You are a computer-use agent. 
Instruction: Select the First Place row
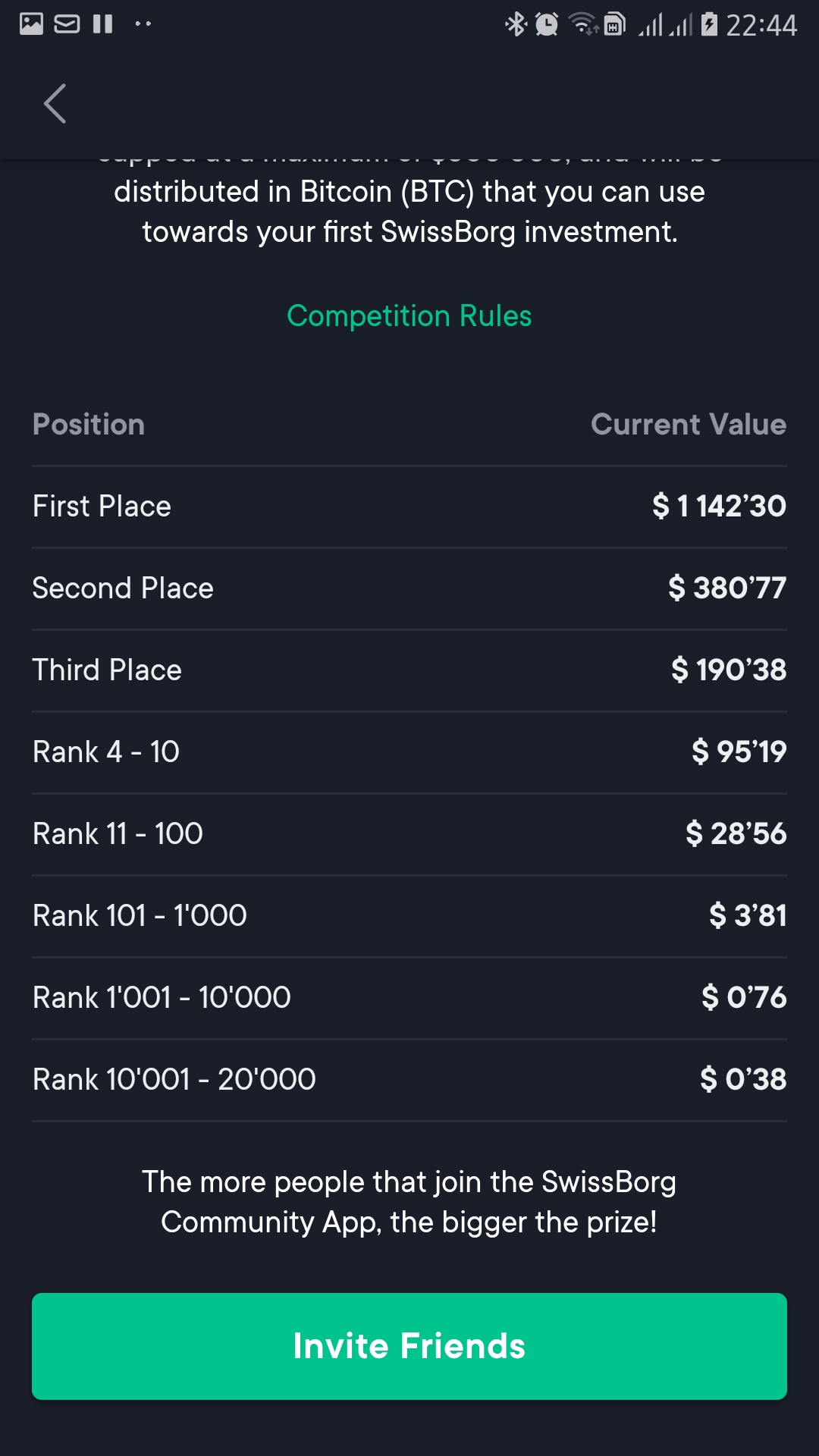409,507
